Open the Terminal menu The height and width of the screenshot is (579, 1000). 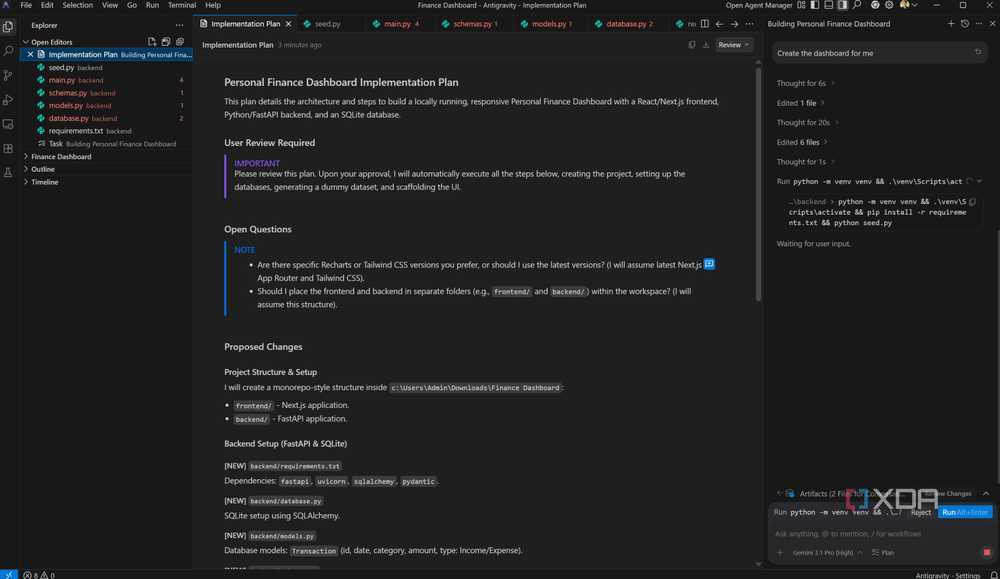[x=182, y=5]
